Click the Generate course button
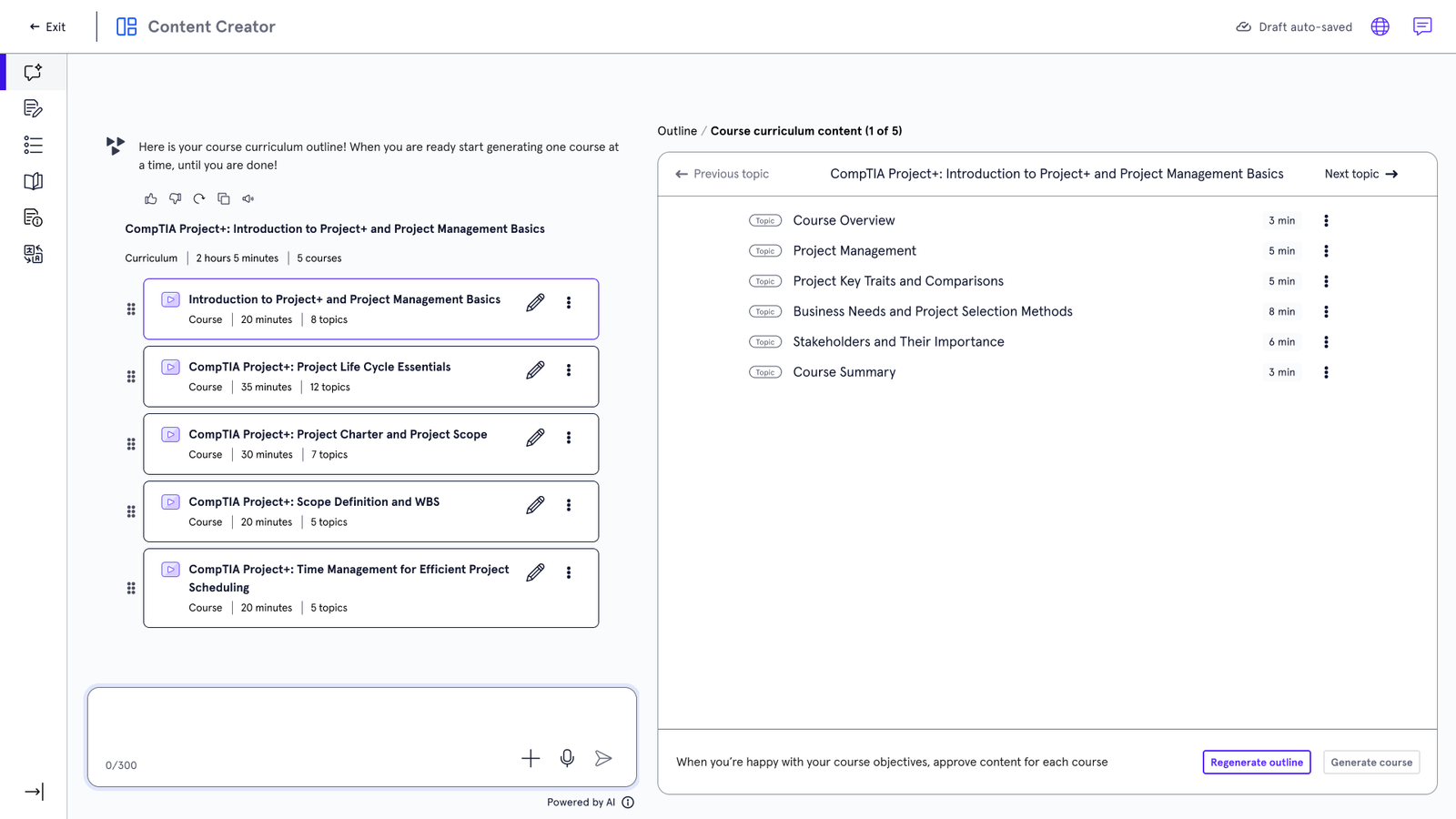The image size is (1456, 819). click(x=1371, y=763)
